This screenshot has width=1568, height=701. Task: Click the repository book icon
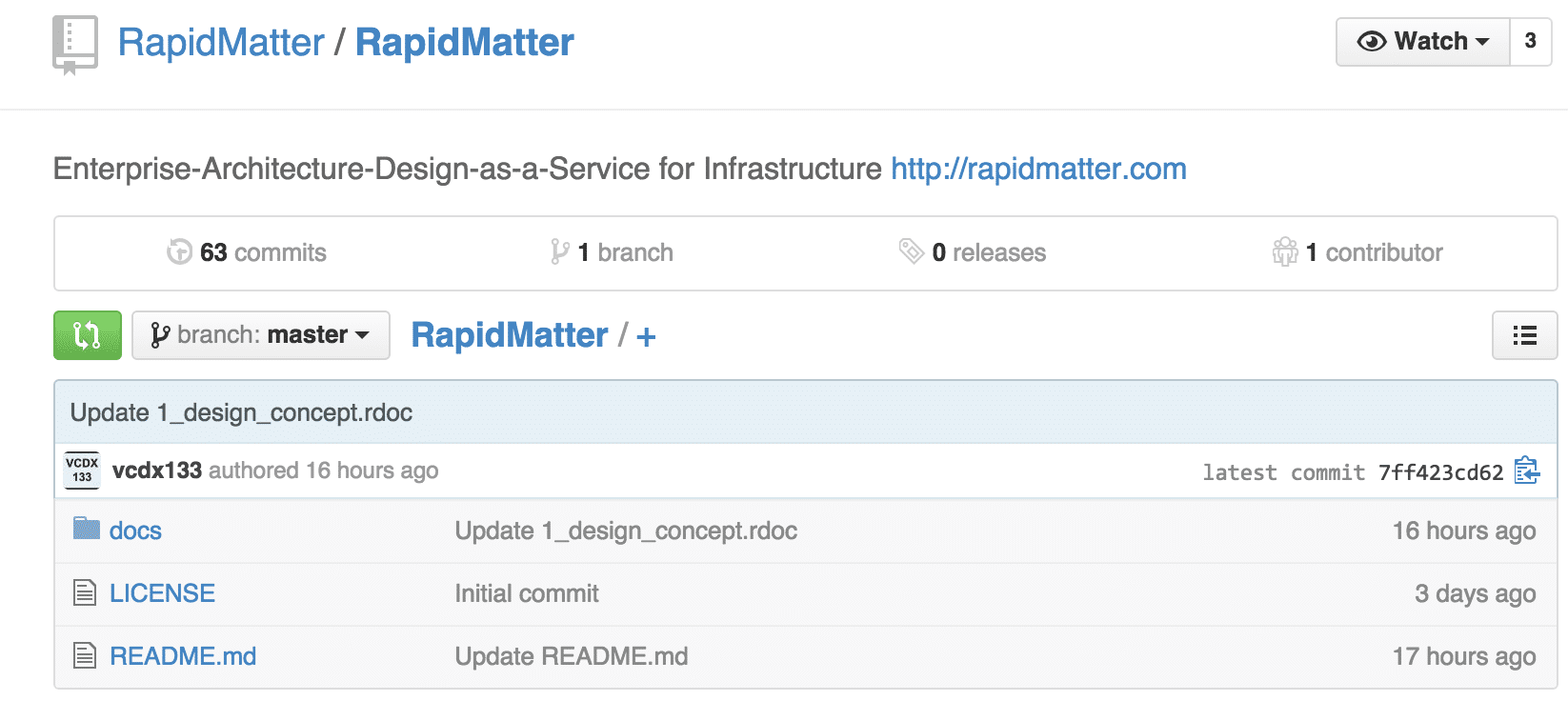[74, 44]
